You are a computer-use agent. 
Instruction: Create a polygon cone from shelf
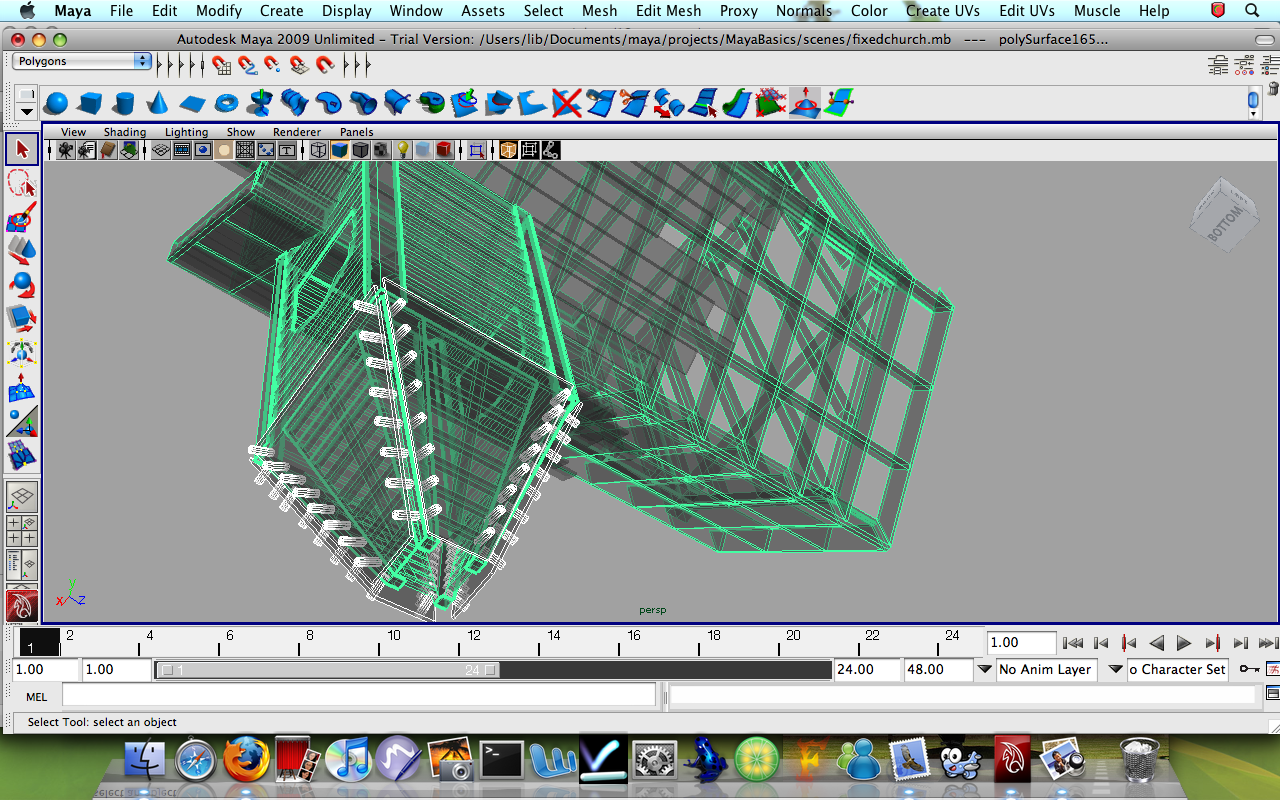[x=158, y=103]
